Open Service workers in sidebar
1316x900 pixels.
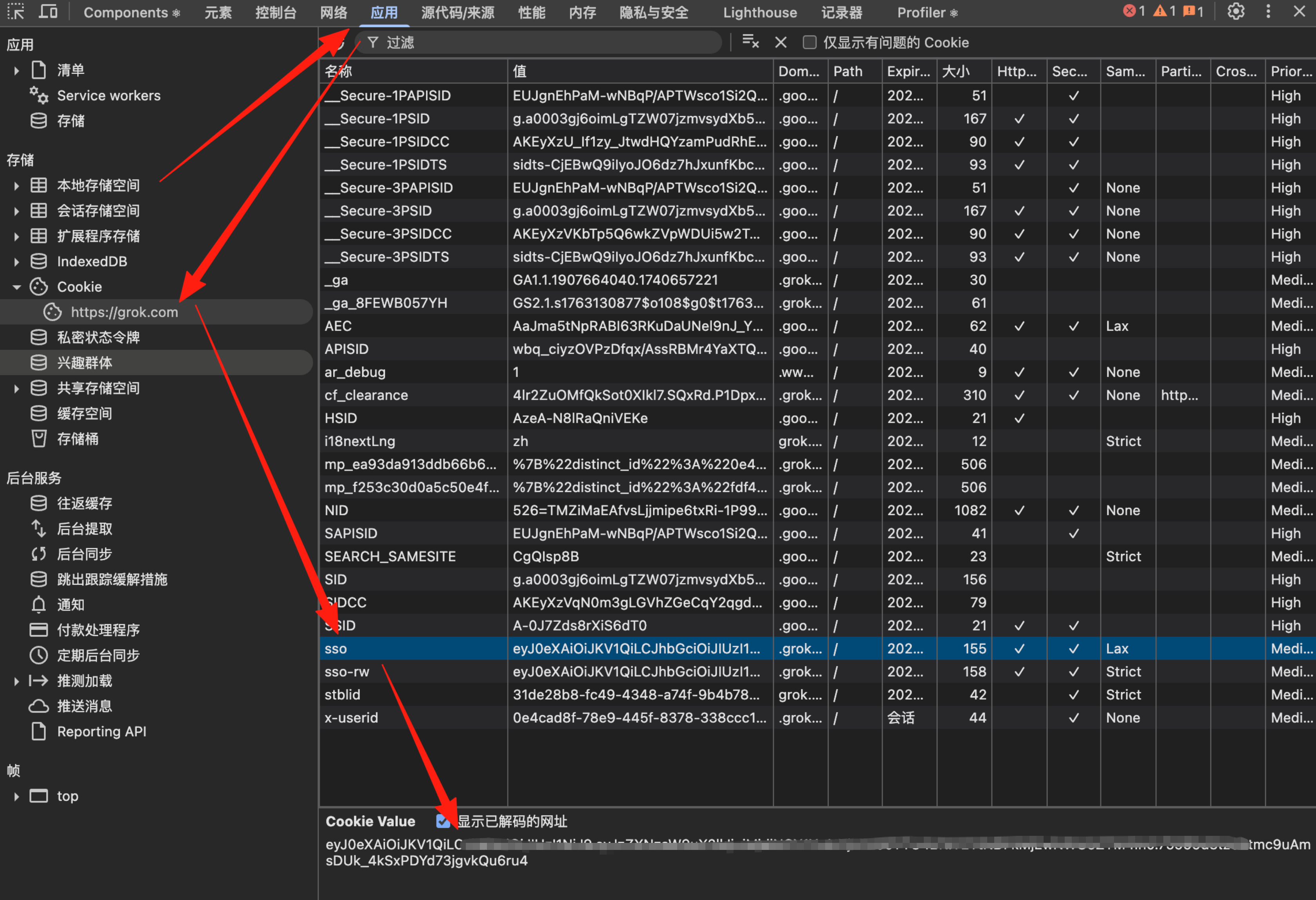pos(108,95)
